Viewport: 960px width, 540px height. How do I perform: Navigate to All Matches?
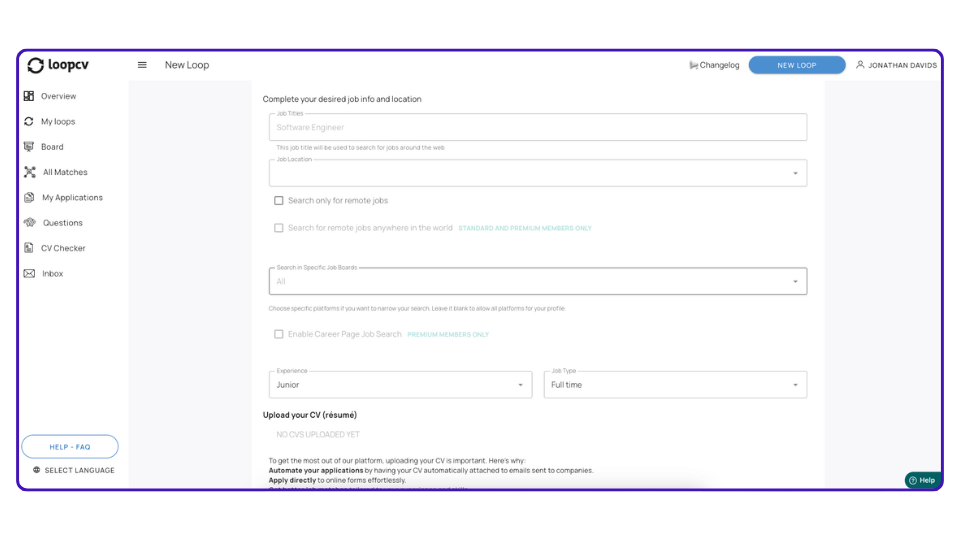pyautogui.click(x=65, y=172)
